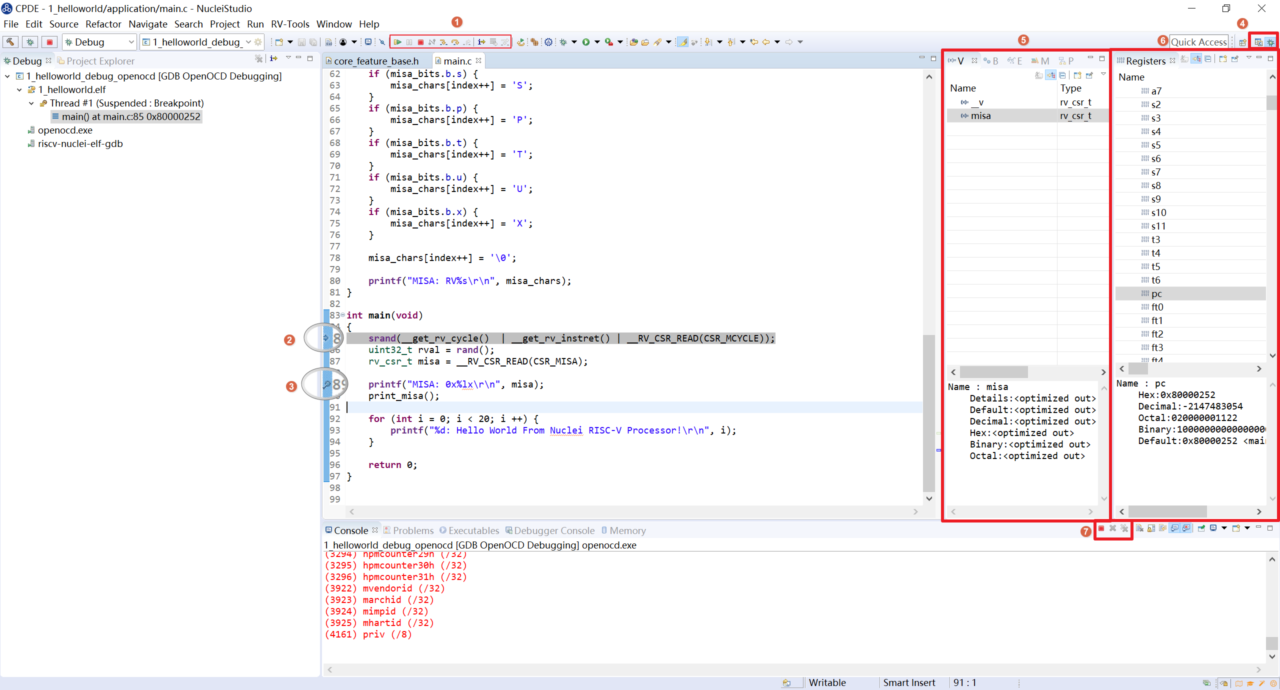The width and height of the screenshot is (1280, 690).
Task: Open the Executables tab
Action: 468,530
